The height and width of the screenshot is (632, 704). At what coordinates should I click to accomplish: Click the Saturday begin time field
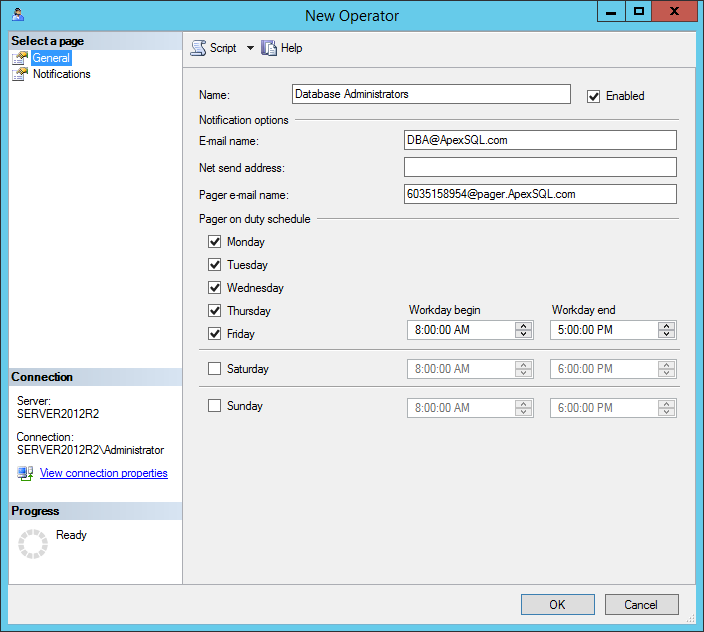click(470, 369)
